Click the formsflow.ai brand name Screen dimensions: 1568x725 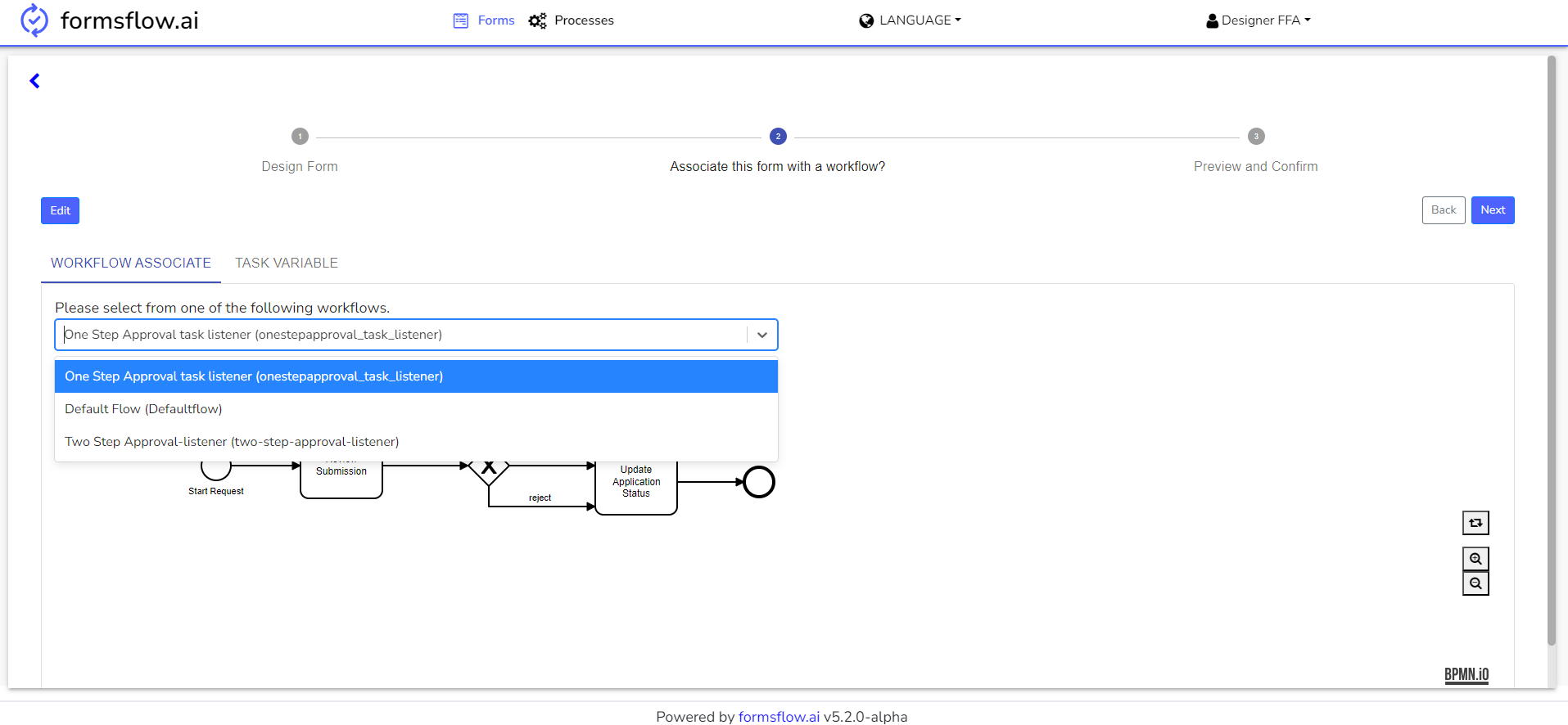[129, 20]
